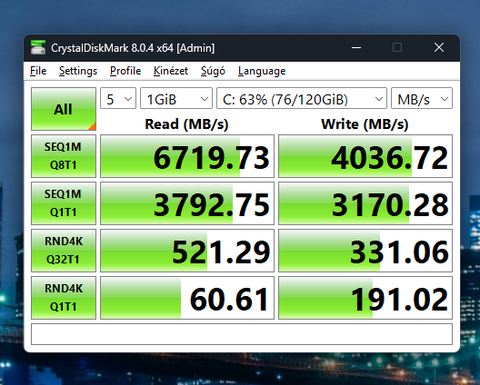Run all benchmarks with All button

[63, 109]
